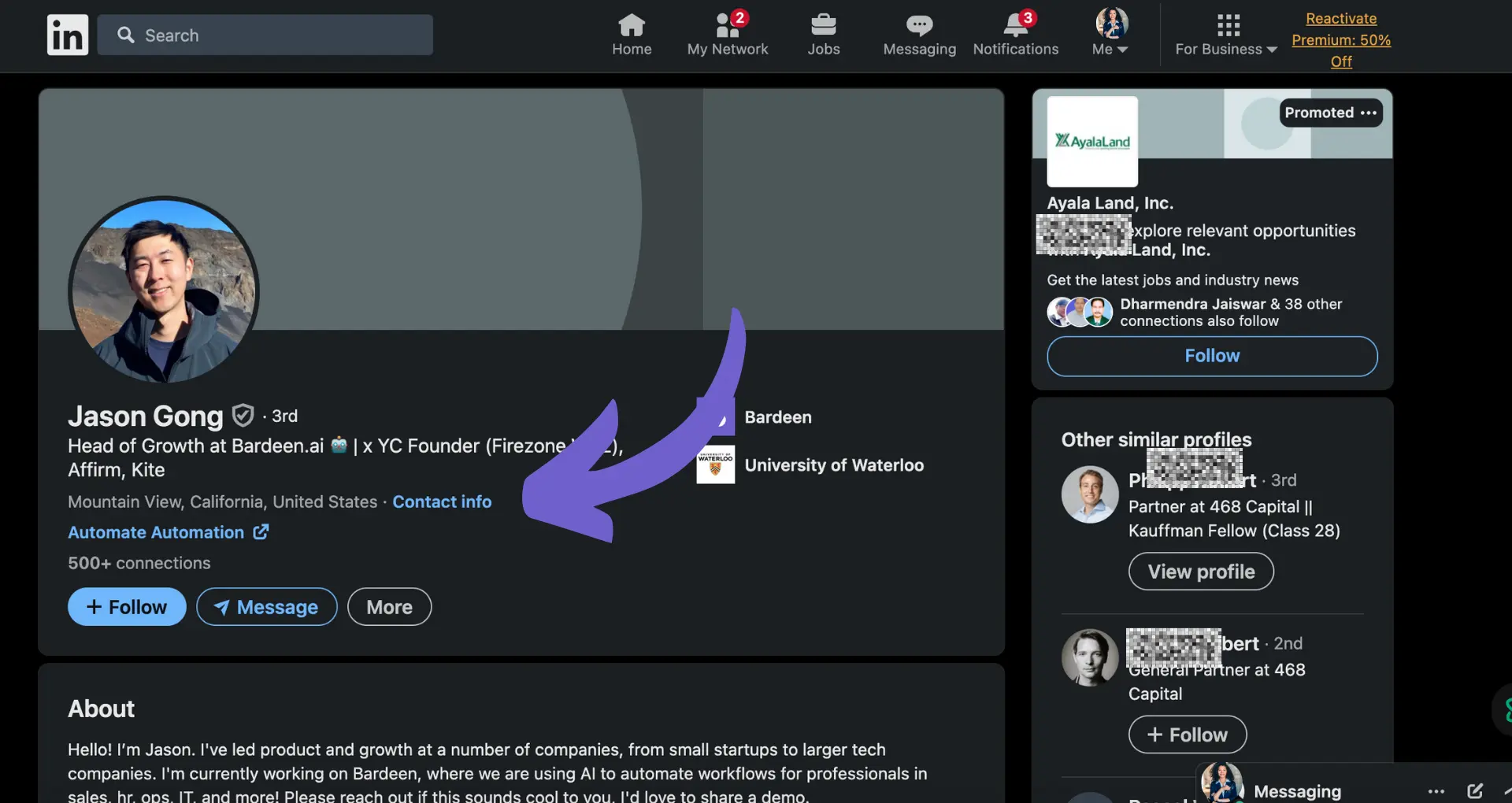Follow Jason Gong with the blue button
The image size is (1512, 803).
pyautogui.click(x=127, y=607)
